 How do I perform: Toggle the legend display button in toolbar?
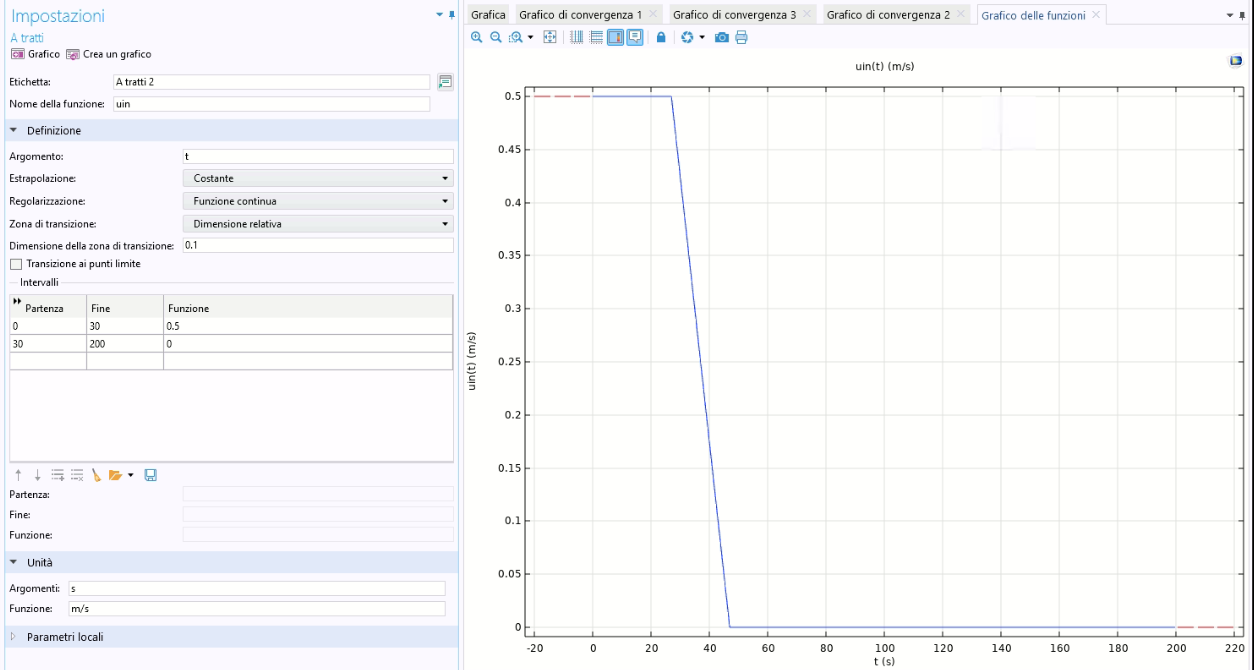click(x=635, y=37)
